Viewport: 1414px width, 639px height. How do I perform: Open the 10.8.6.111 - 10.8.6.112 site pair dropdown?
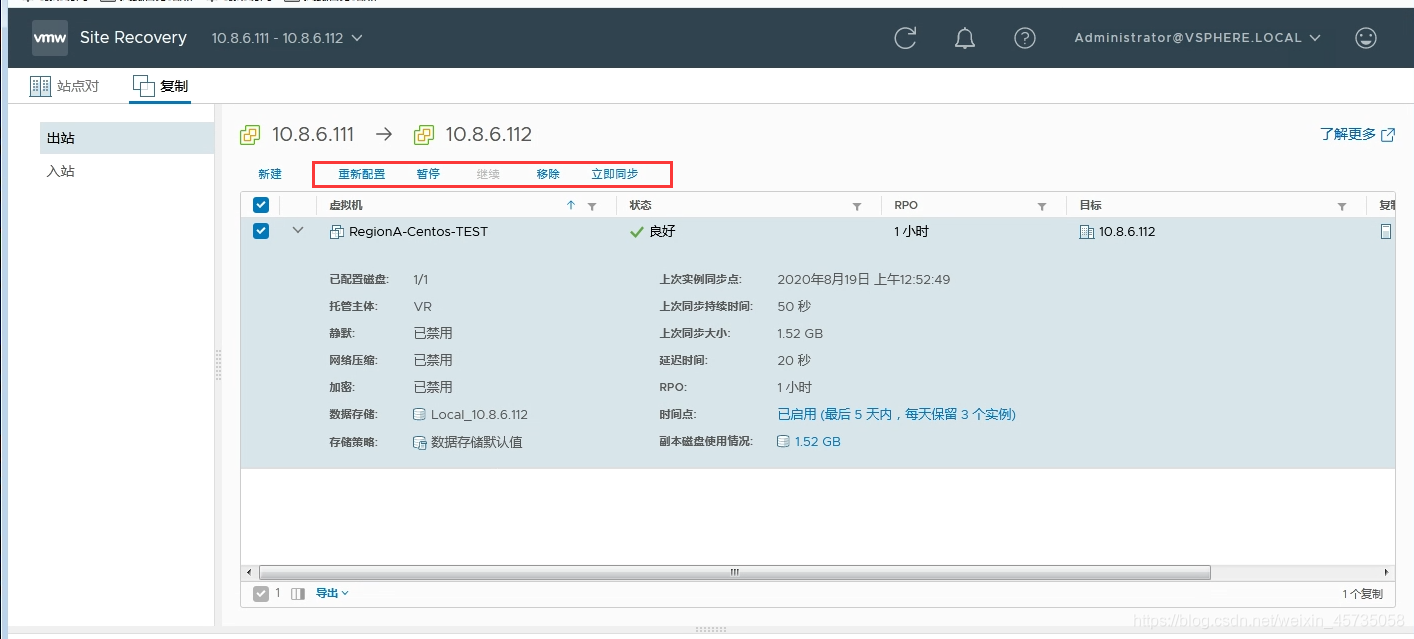coord(287,38)
